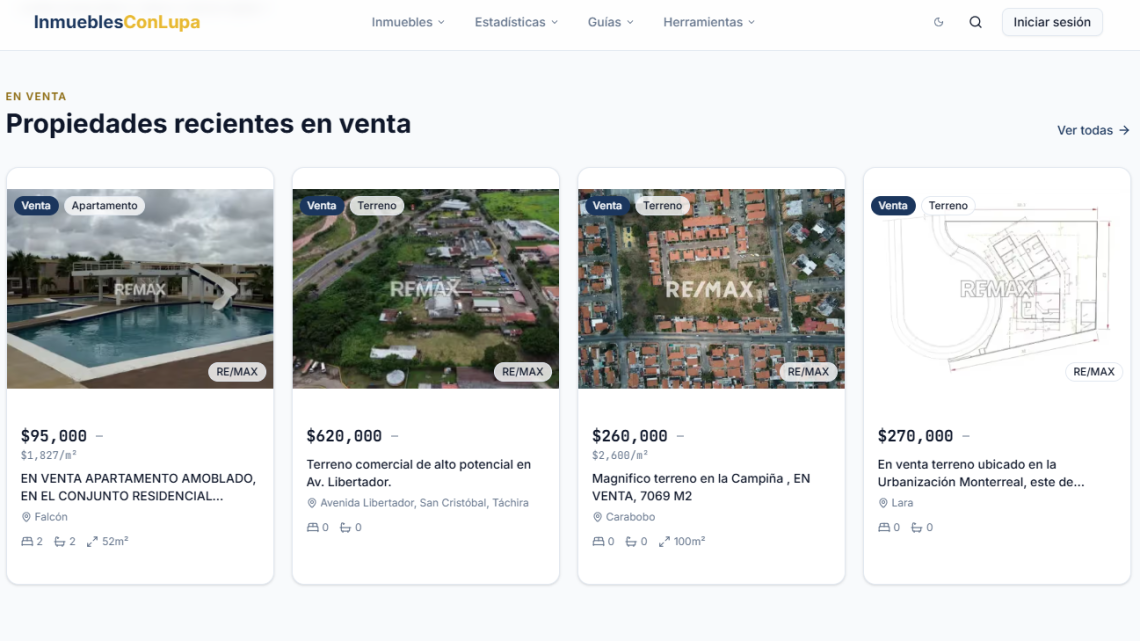This screenshot has width=1140, height=641.
Task: Click Venta badge on the $260,000 card
Action: 607,206
